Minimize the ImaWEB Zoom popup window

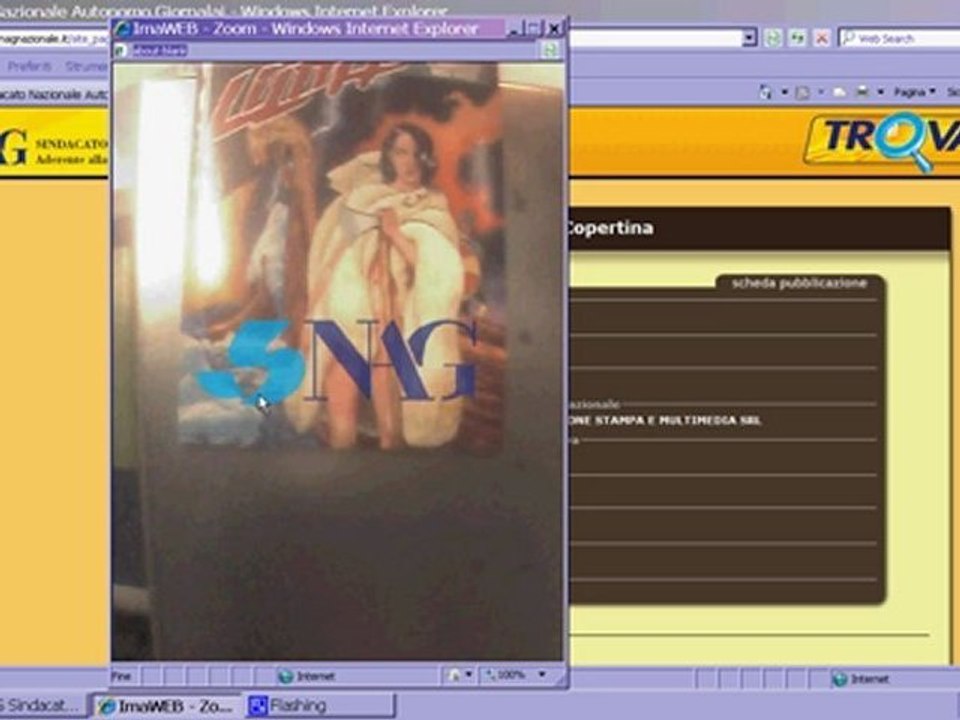click(515, 28)
